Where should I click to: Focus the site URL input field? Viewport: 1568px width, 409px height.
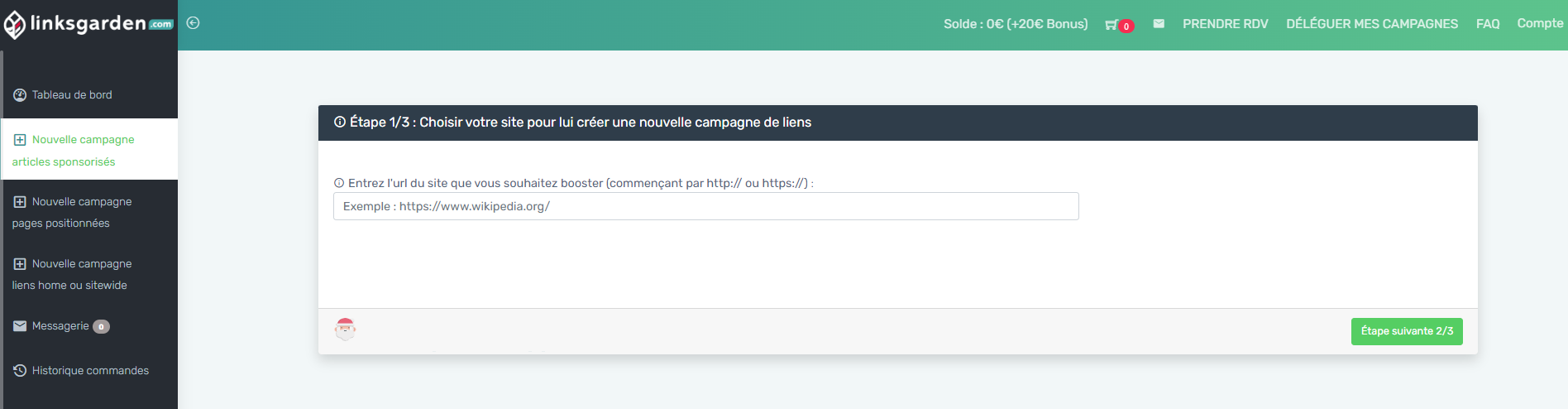point(706,206)
